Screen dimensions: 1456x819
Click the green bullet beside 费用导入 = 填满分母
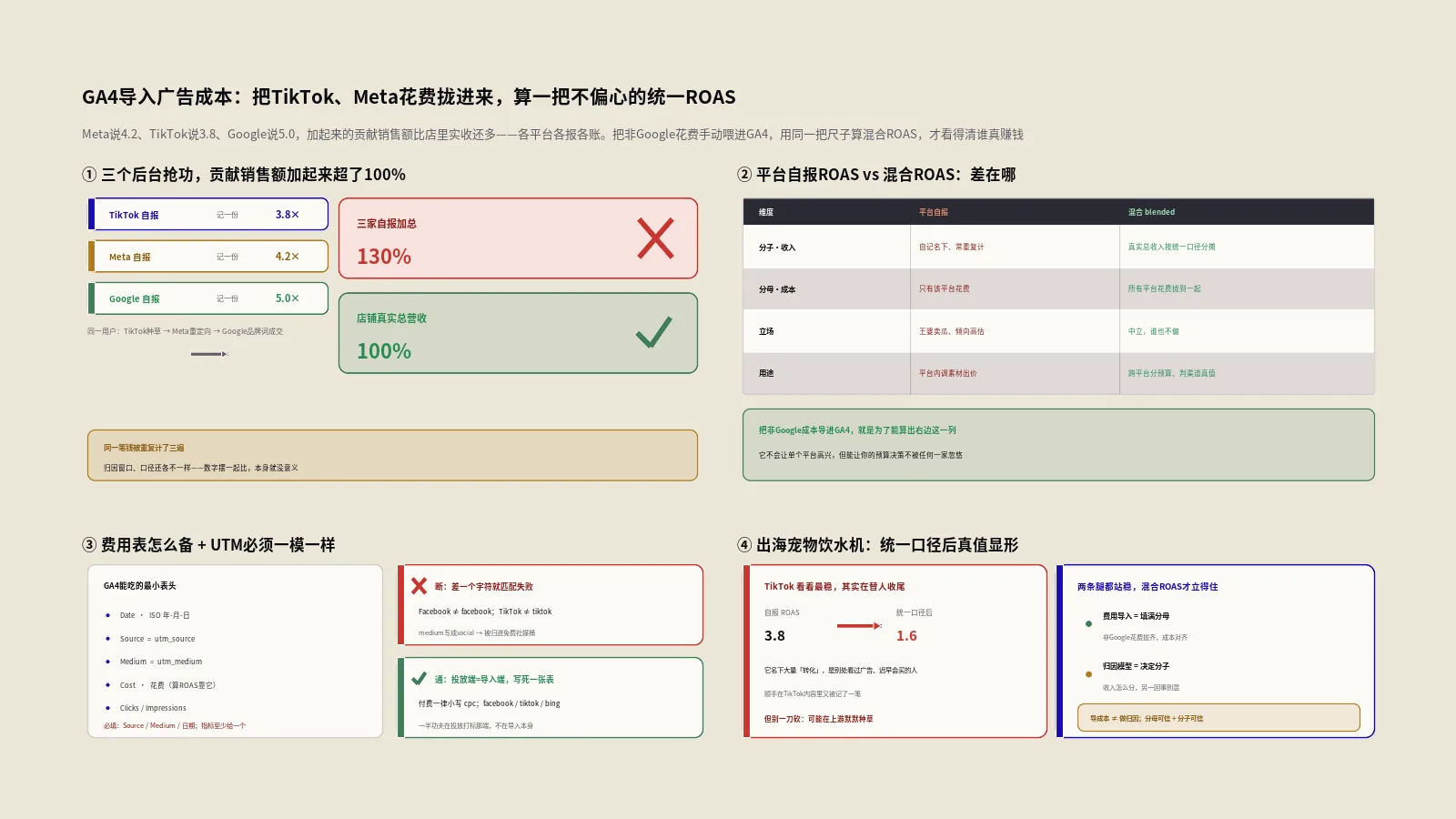pos(1088,623)
